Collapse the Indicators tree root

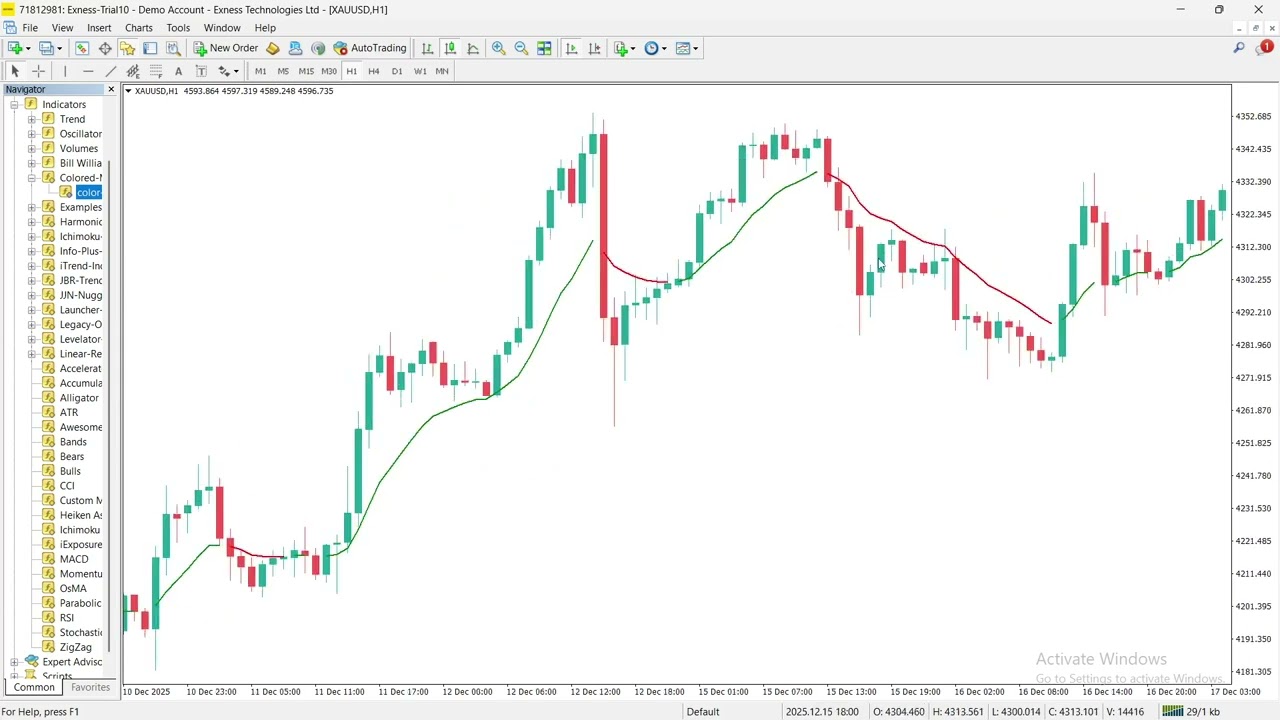[x=15, y=104]
